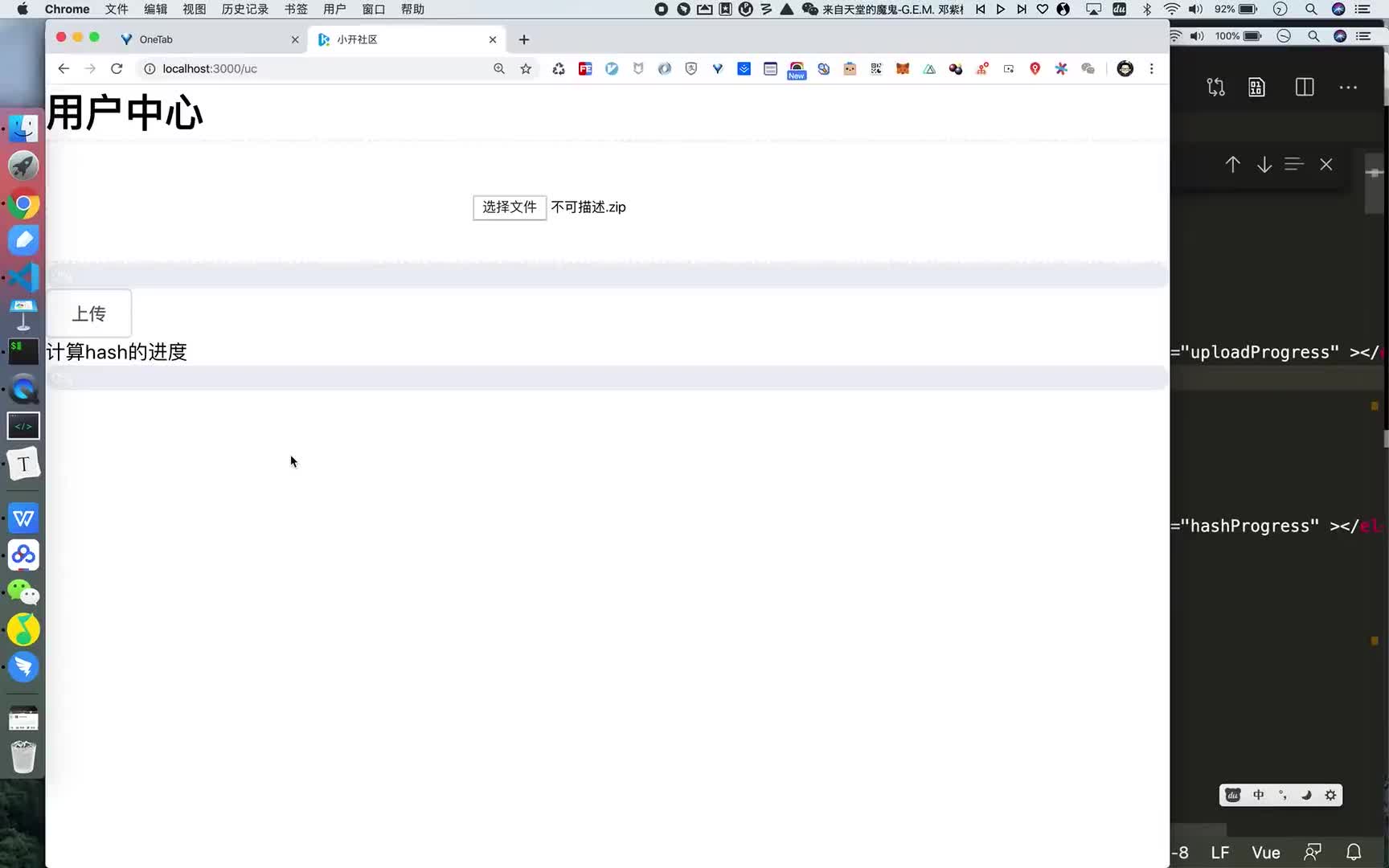
Task: Open Siri from the macOS menu bar
Action: 1338,9
